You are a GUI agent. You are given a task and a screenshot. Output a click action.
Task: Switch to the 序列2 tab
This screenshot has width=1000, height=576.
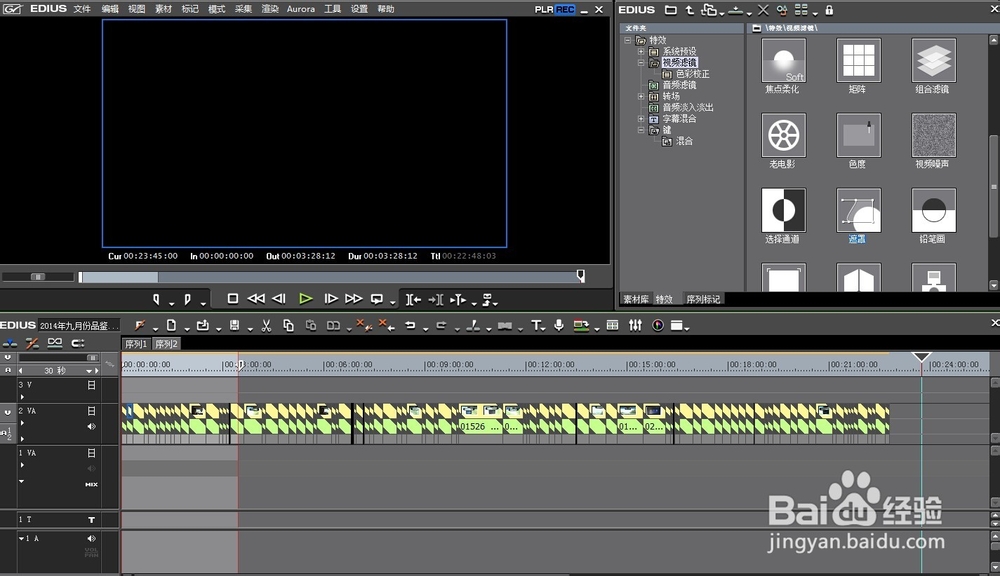[x=166, y=344]
